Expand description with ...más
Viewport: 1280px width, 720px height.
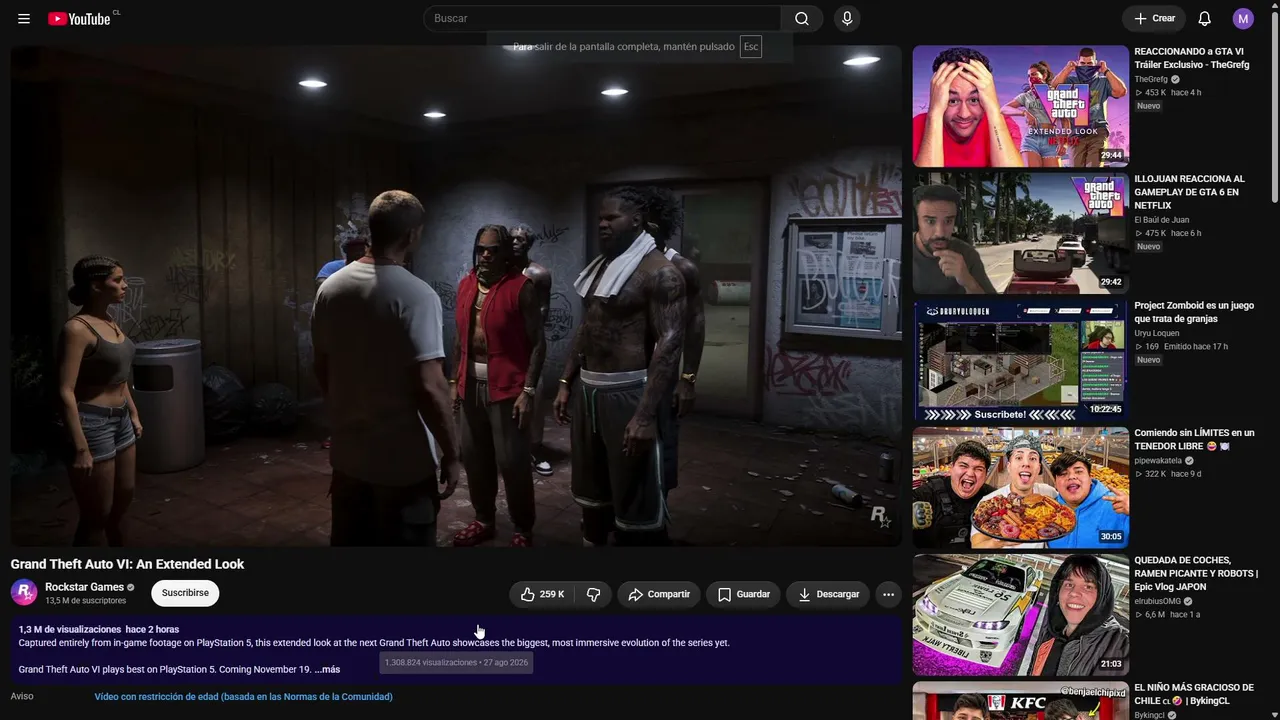(x=327, y=669)
